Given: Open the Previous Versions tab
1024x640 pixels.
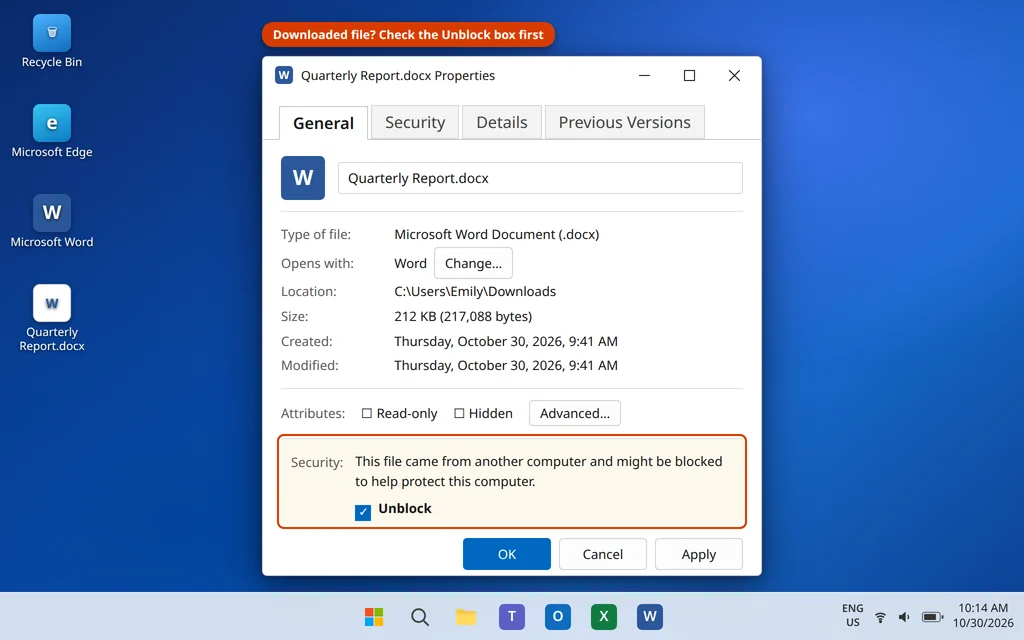Looking at the screenshot, I should 624,122.
